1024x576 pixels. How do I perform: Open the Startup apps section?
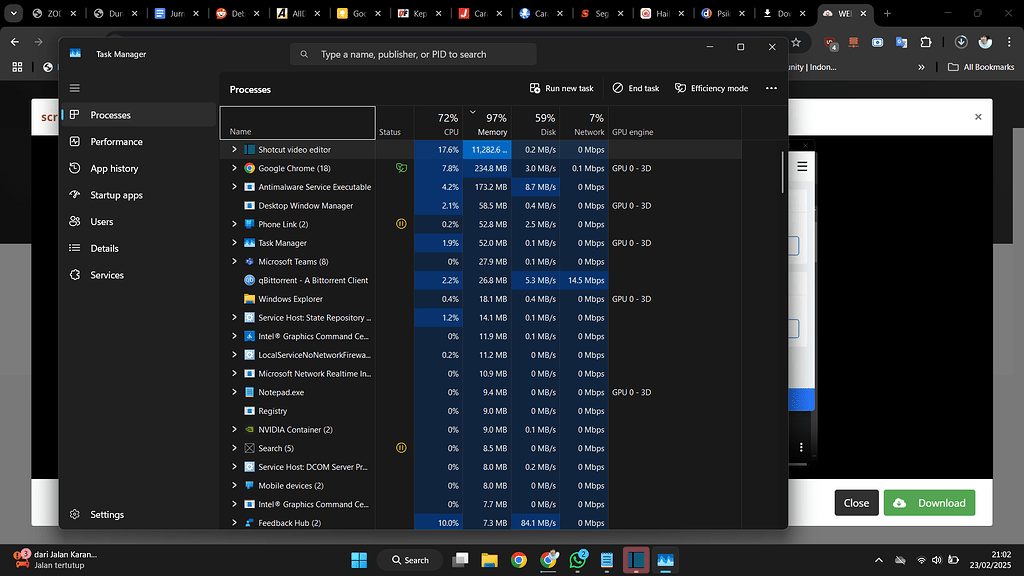tap(117, 194)
